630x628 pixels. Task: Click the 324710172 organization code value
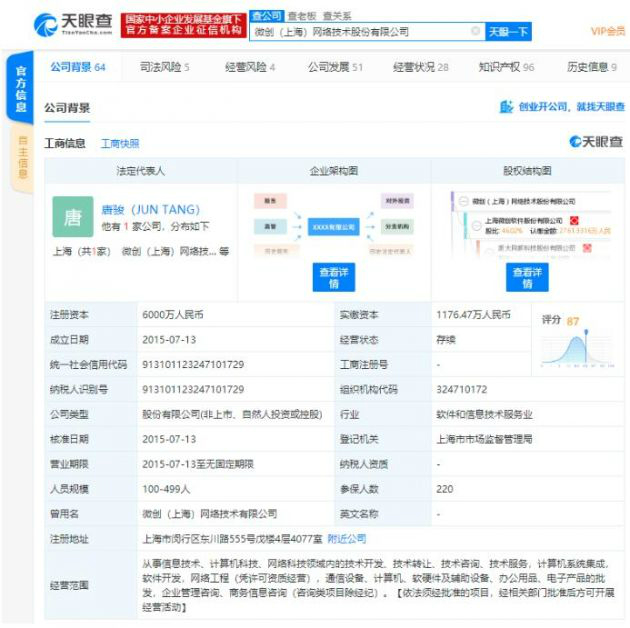click(462, 389)
